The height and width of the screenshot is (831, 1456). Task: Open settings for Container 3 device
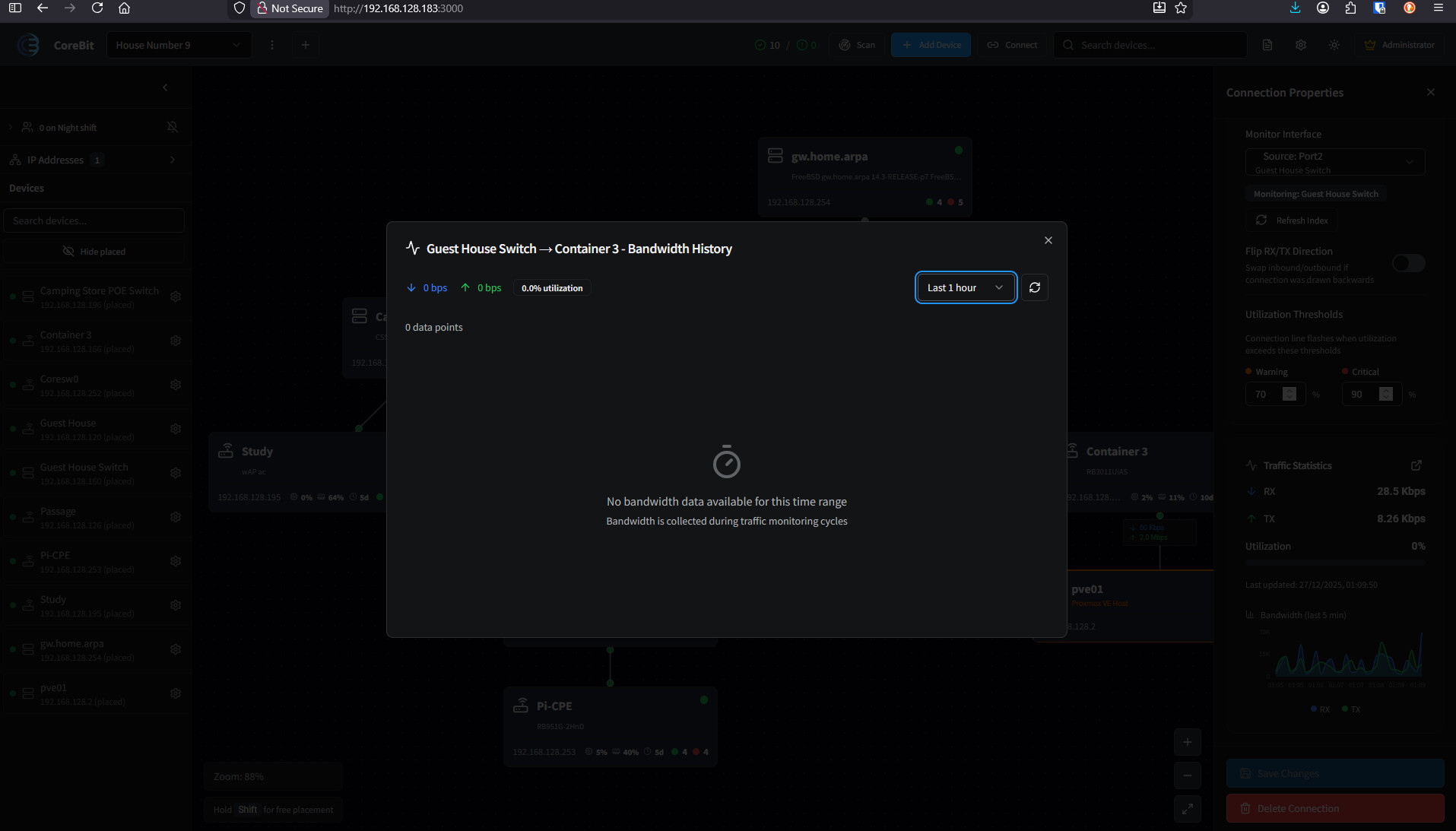click(x=176, y=341)
